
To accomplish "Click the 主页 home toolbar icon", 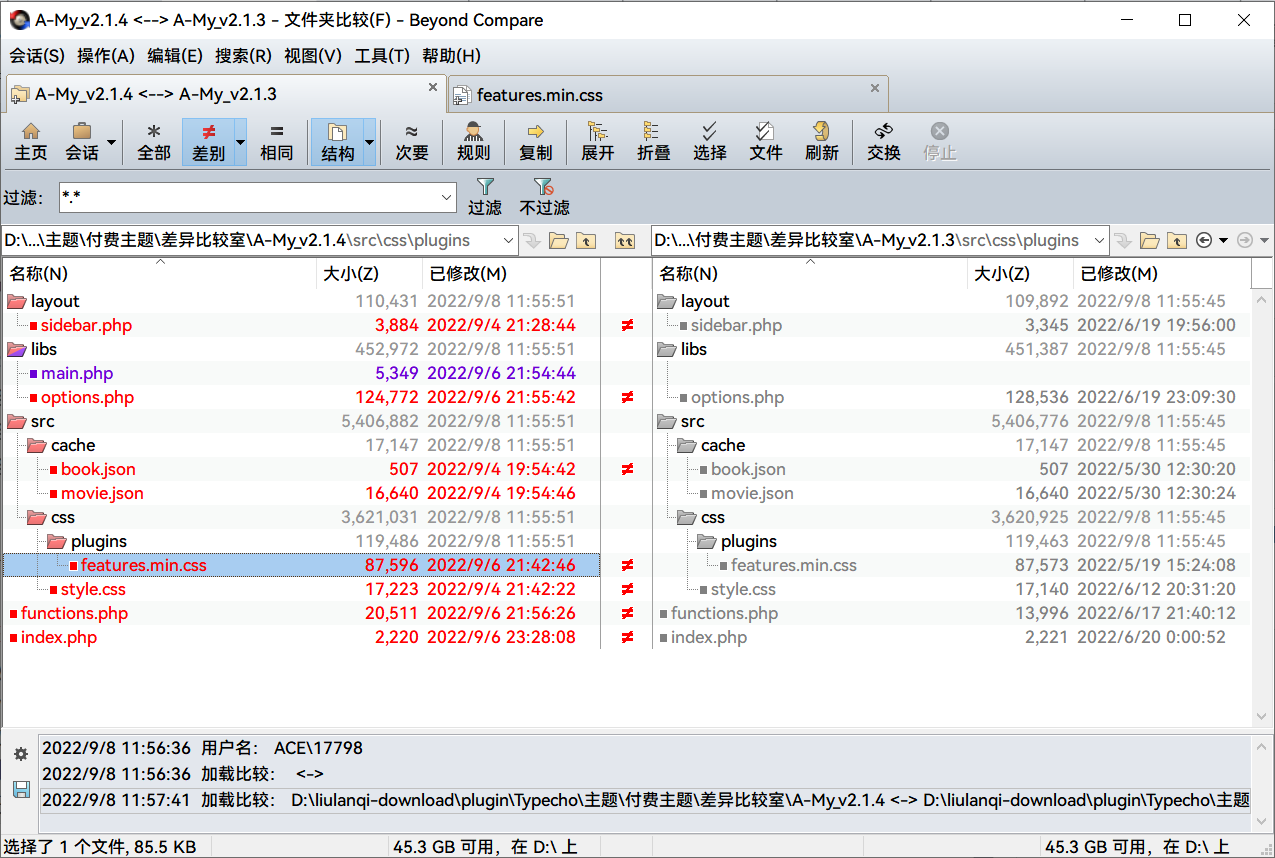I will [x=30, y=141].
